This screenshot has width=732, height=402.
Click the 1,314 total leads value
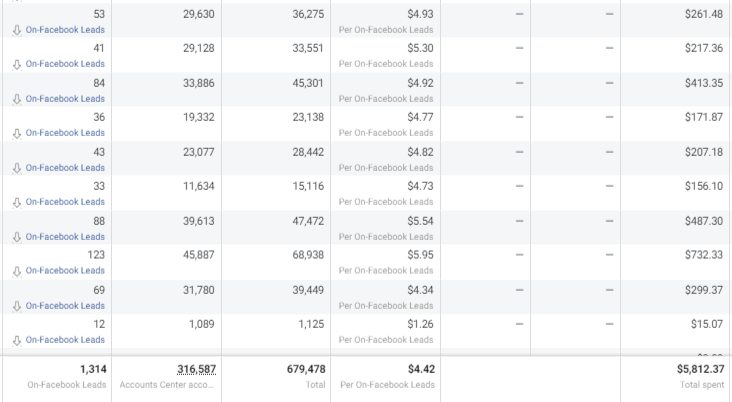tap(92, 369)
